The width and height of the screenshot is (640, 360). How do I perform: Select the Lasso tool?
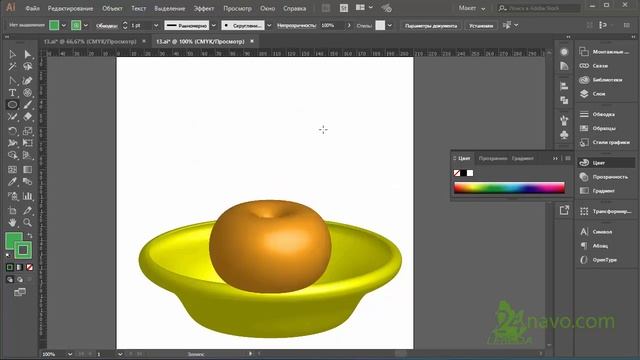pyautogui.click(x=27, y=66)
